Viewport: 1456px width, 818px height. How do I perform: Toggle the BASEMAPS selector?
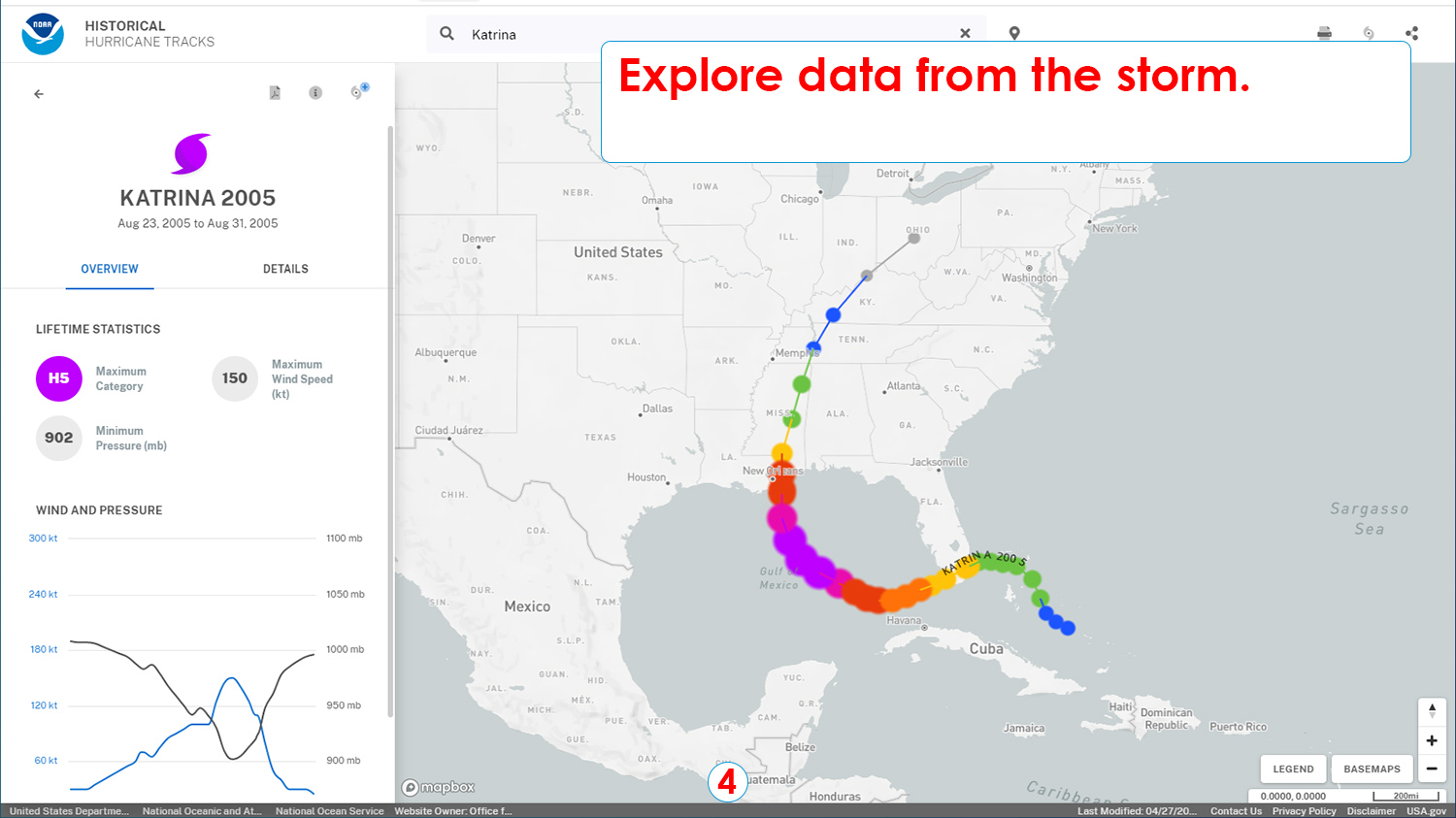tap(1371, 769)
